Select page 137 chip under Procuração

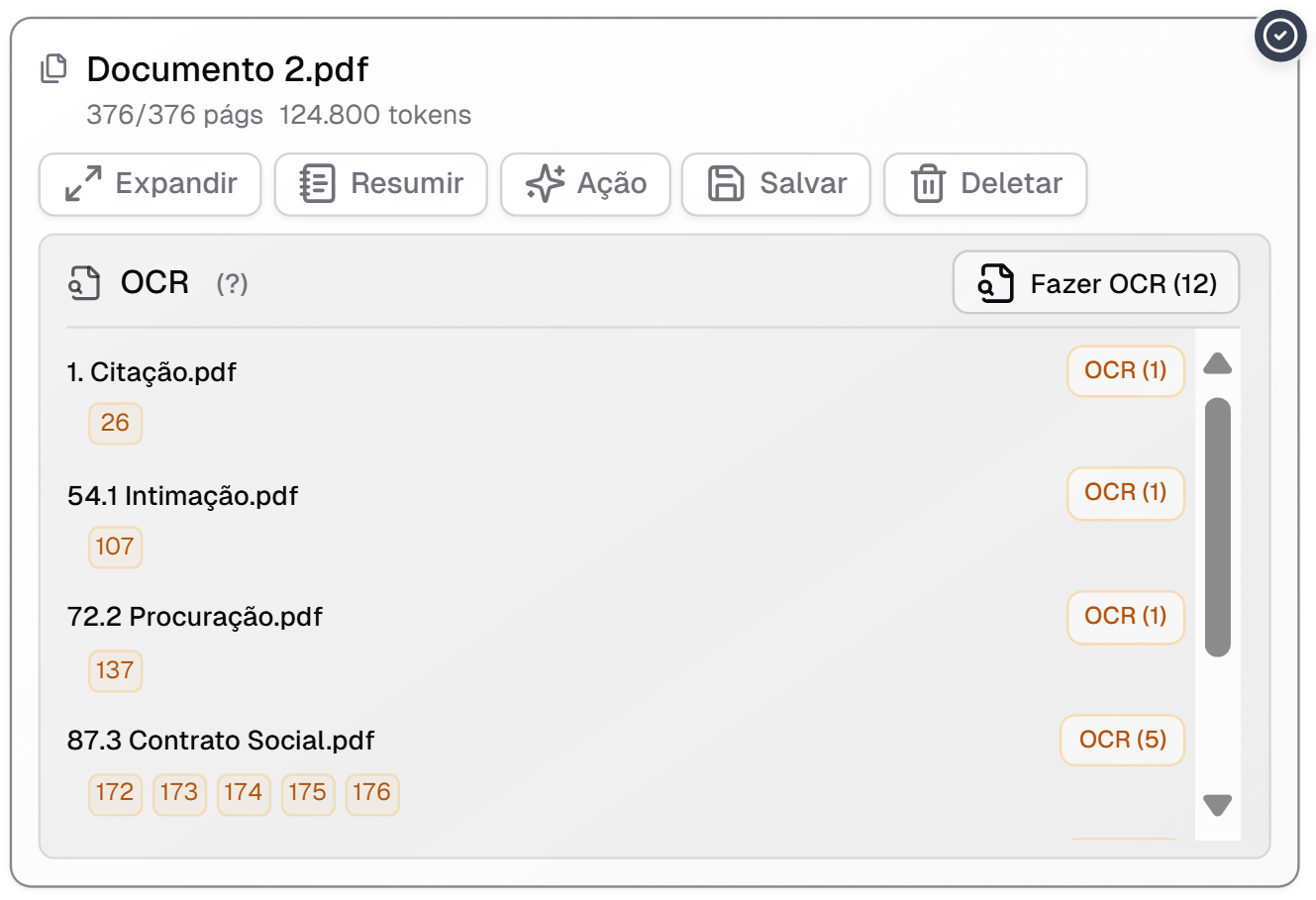click(x=115, y=670)
